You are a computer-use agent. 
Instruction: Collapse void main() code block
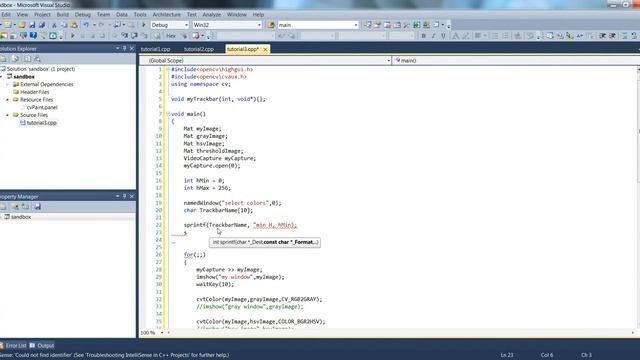168,114
